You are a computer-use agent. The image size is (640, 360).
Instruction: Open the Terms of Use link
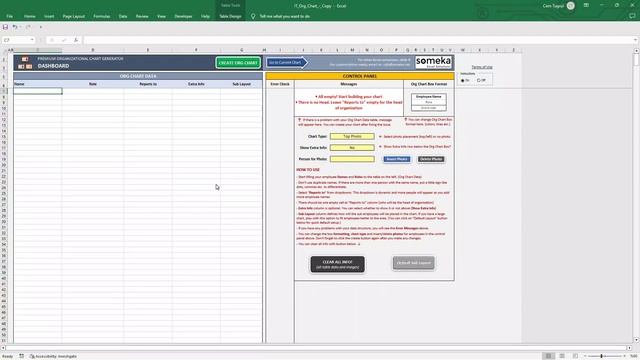482,67
